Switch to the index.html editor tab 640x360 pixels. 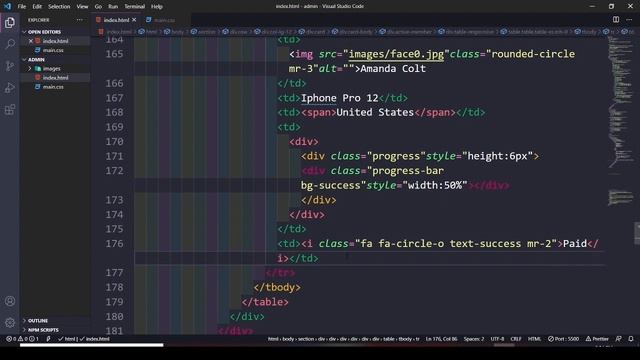coord(116,20)
